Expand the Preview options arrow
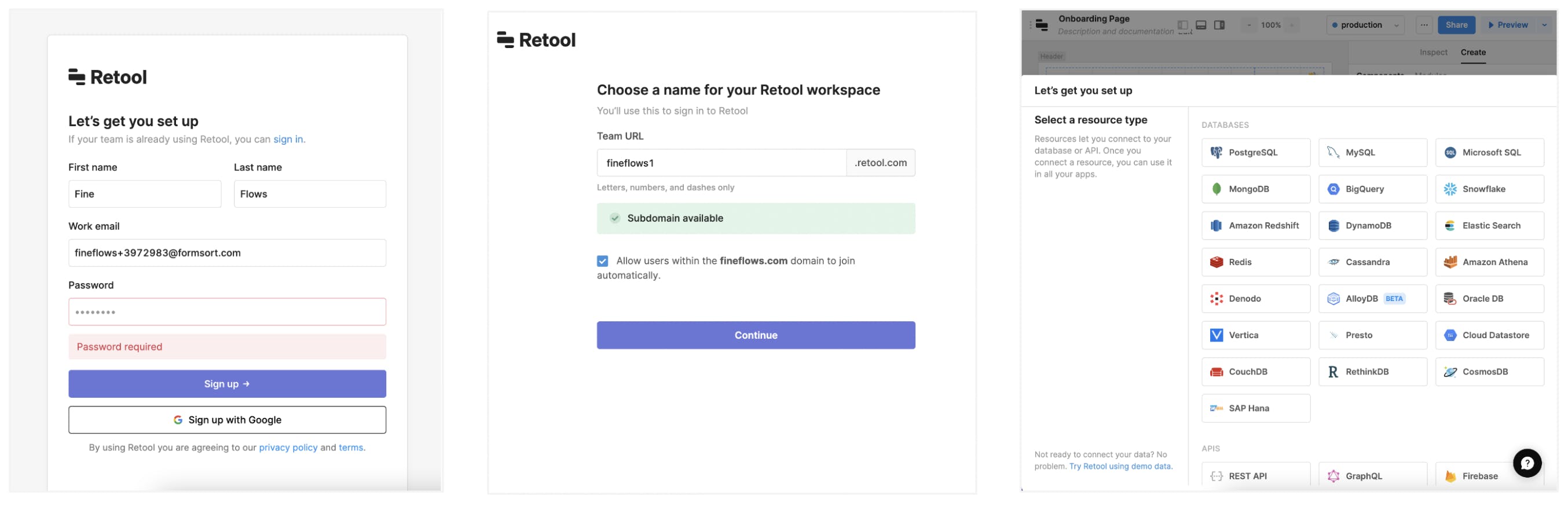 point(1544,25)
